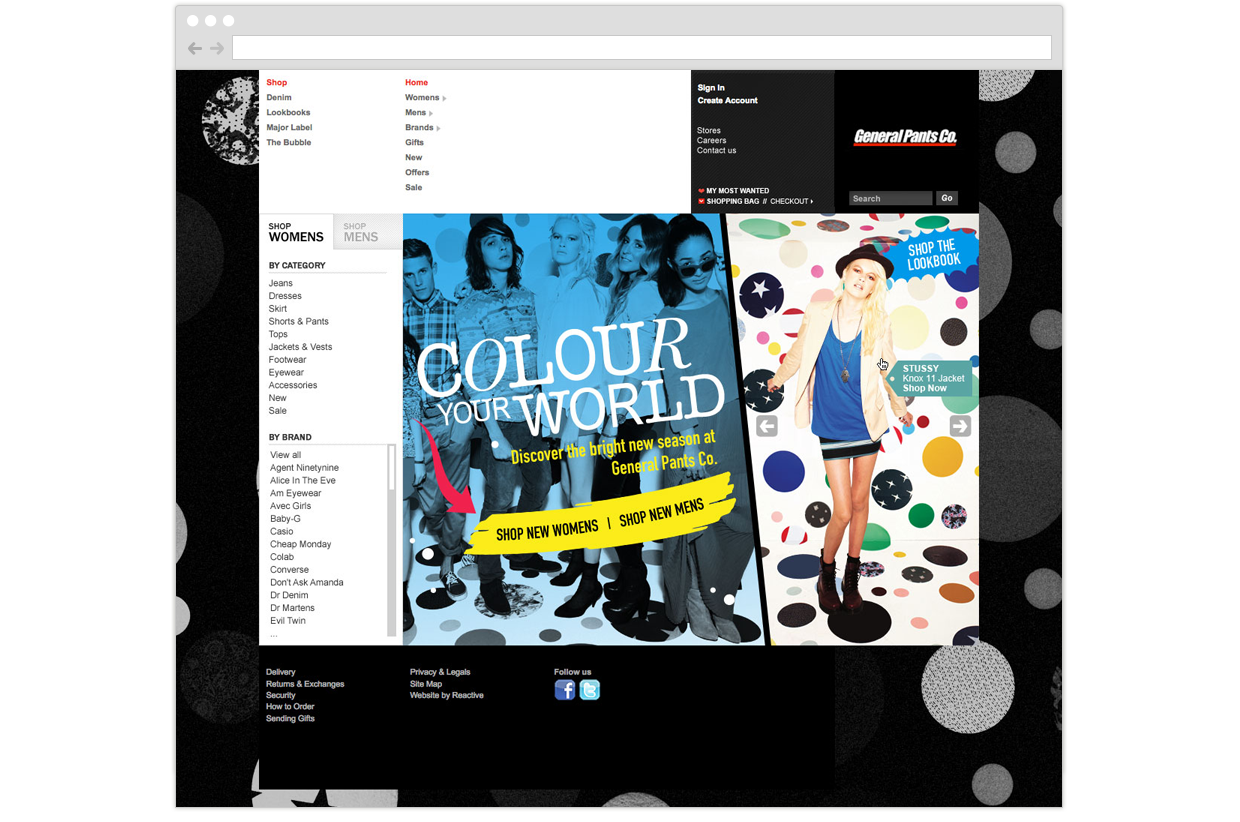Expand the Brands submenu arrow
1240x822 pixels.
coord(438,128)
